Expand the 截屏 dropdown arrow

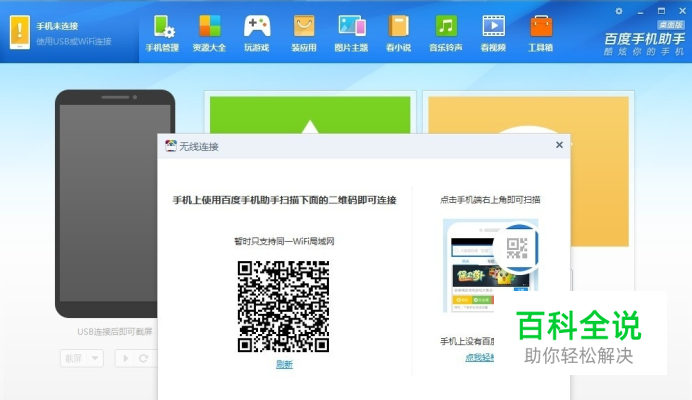tap(95, 358)
